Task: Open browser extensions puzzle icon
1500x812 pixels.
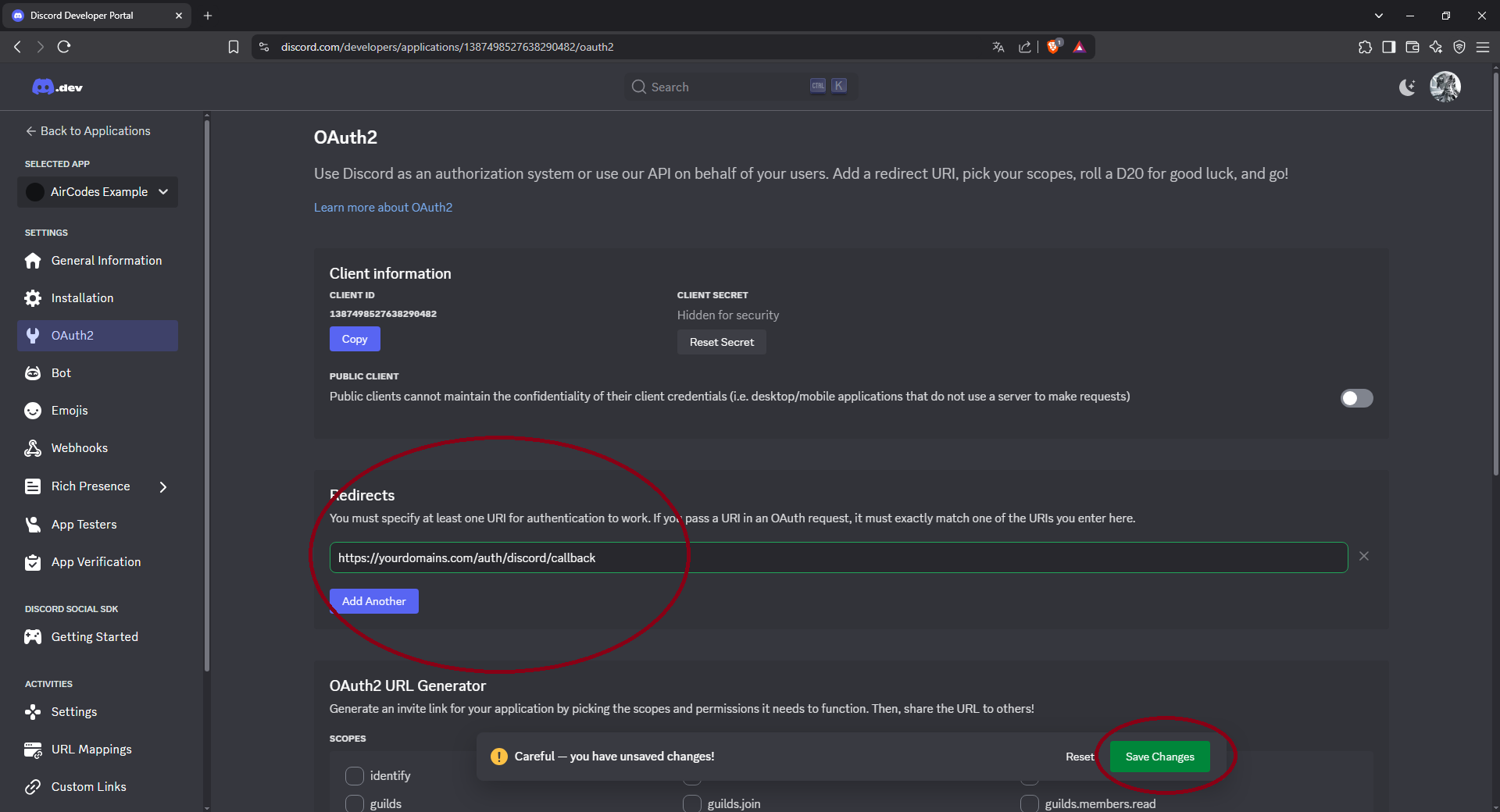Action: [x=1365, y=47]
